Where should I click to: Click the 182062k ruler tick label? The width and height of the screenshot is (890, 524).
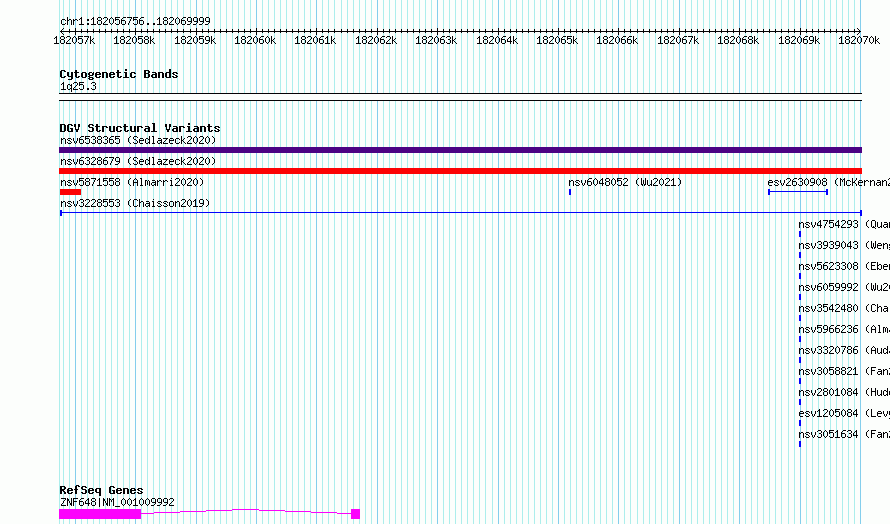point(376,40)
